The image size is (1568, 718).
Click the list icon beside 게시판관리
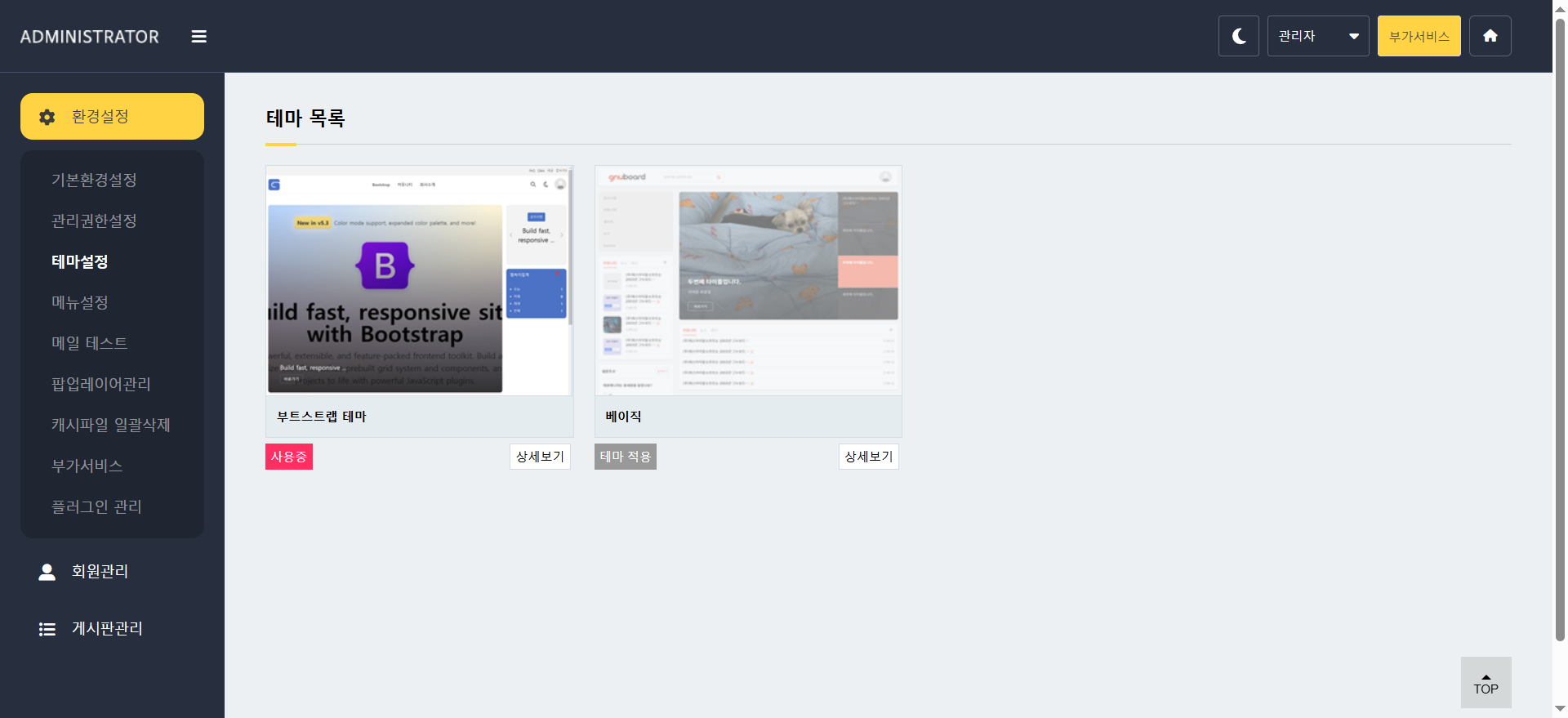coord(47,629)
